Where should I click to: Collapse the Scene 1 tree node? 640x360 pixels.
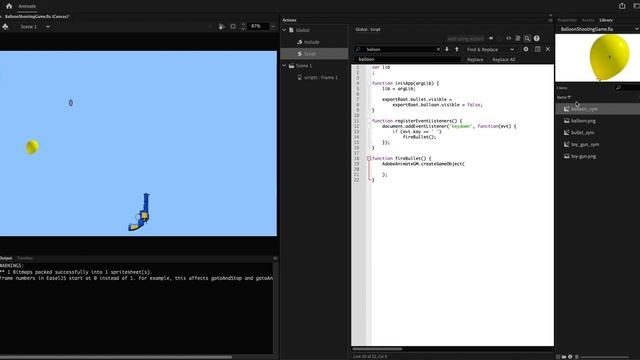click(x=284, y=66)
